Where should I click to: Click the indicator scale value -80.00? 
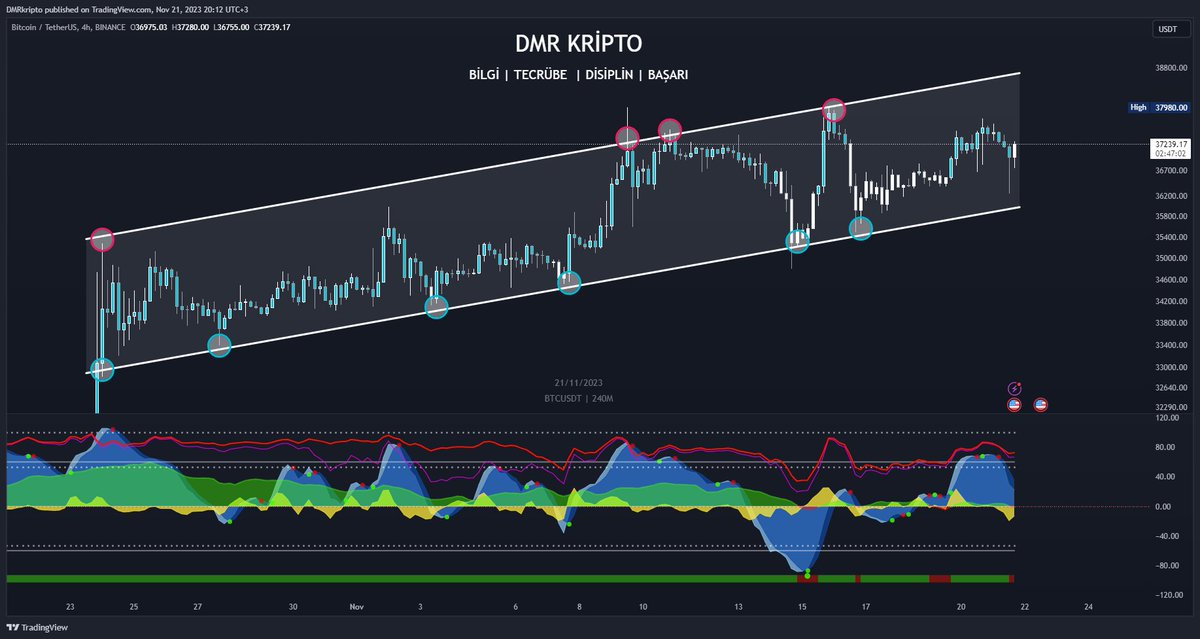1166,565
